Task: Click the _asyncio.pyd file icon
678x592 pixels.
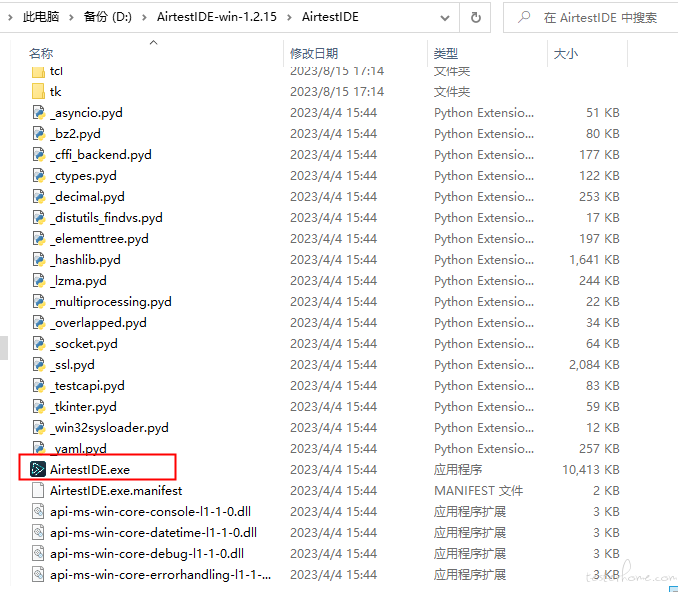Action: pos(38,112)
